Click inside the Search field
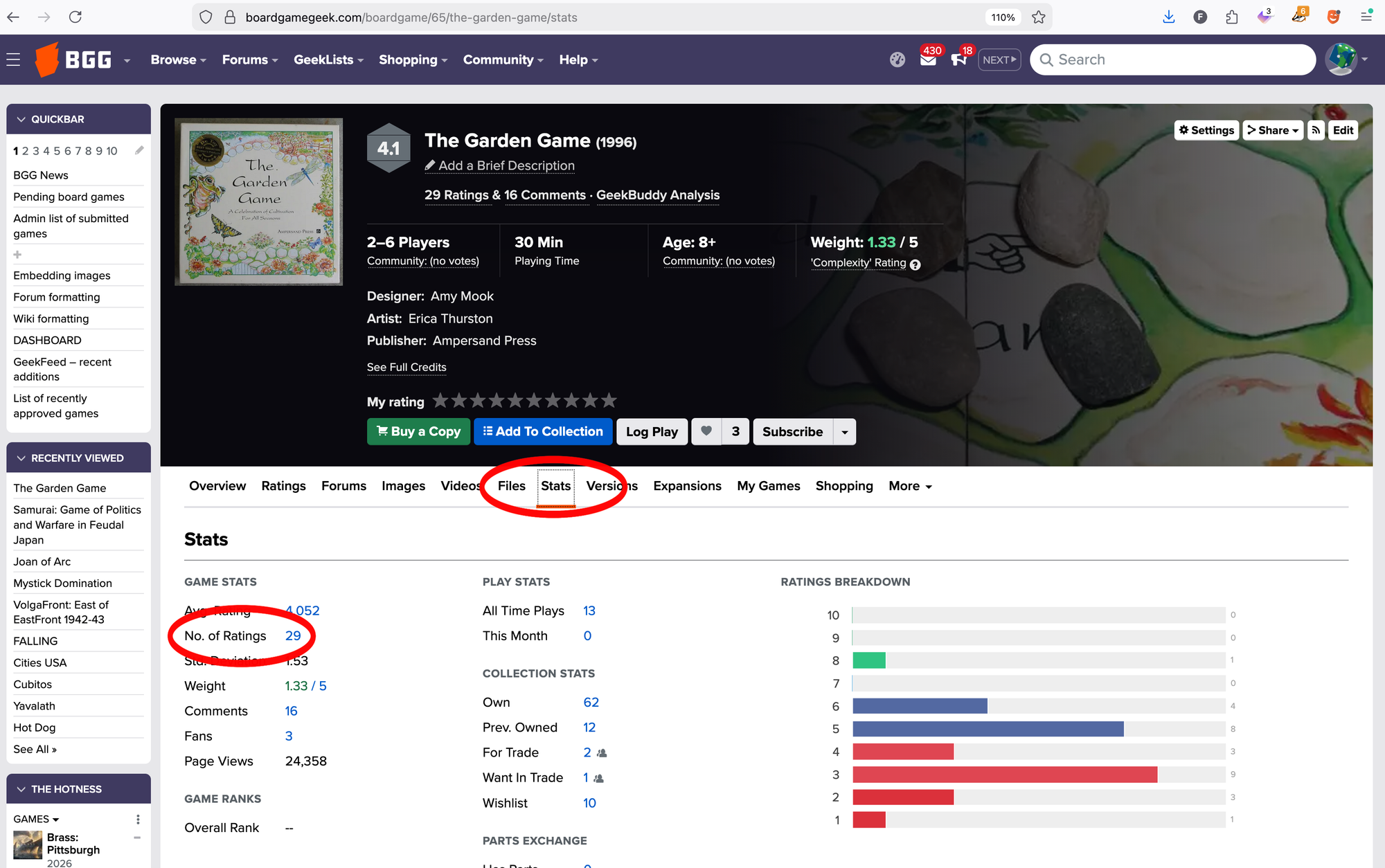 1172,60
